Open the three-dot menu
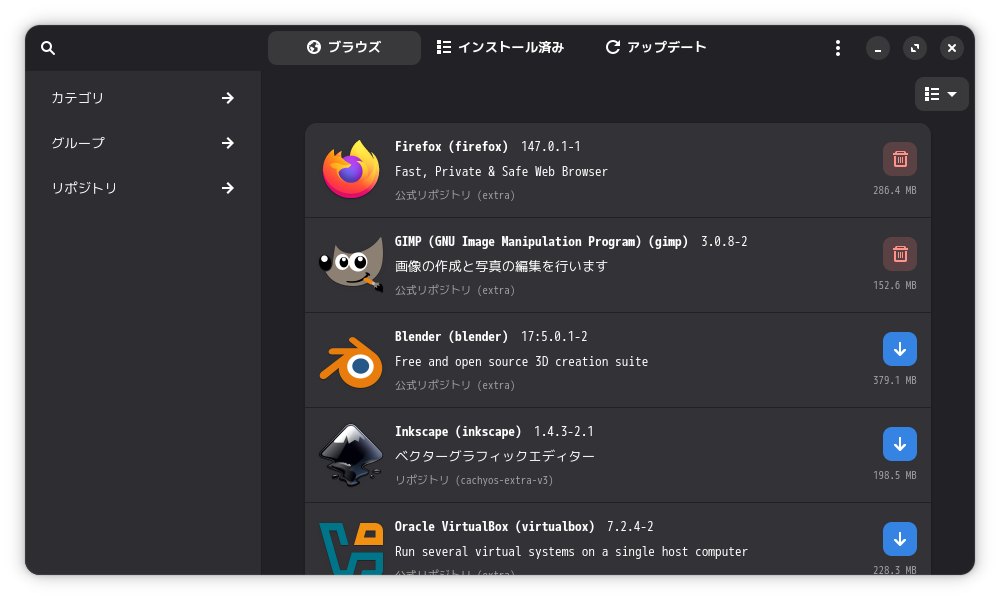This screenshot has height=600, width=1000. point(837,48)
